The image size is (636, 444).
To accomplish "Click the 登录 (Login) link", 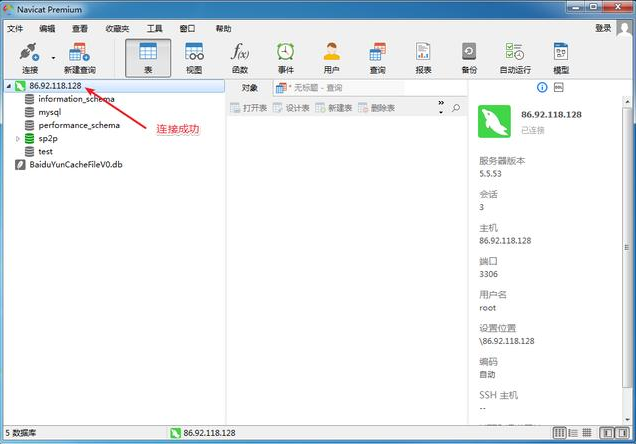I will (x=603, y=28).
